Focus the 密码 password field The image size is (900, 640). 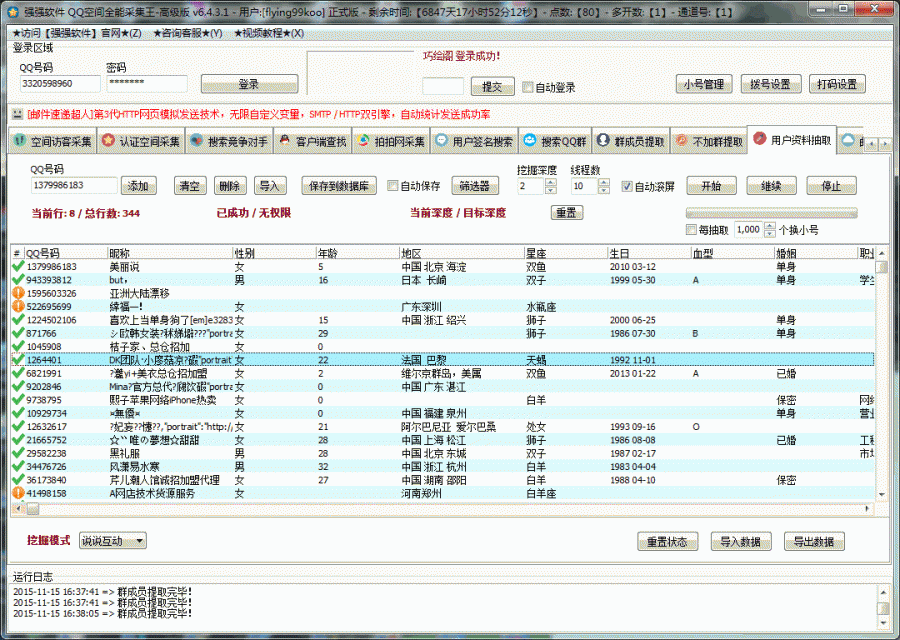pos(147,83)
